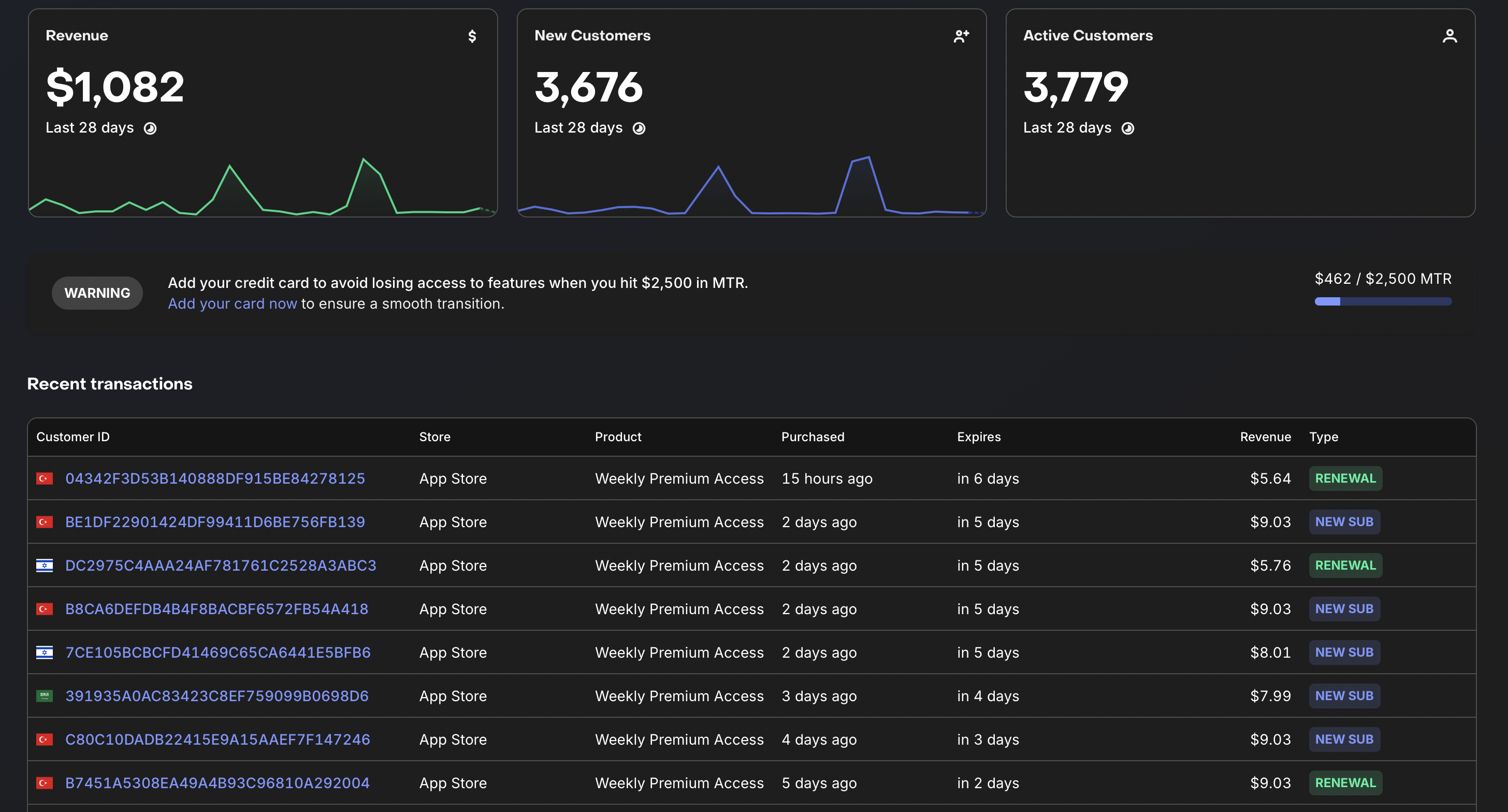Click the clock icon under New Customers count
1508x812 pixels.
pos(639,128)
